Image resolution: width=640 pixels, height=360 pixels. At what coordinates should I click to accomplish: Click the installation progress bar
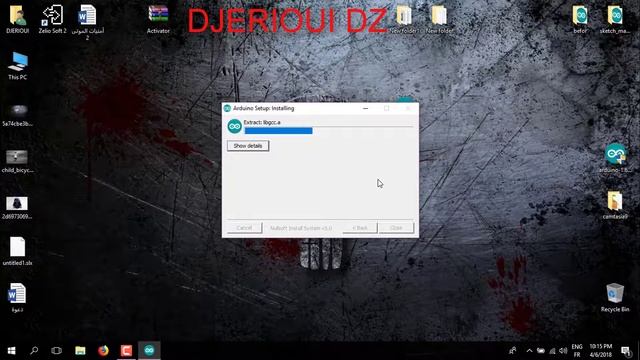(x=329, y=131)
